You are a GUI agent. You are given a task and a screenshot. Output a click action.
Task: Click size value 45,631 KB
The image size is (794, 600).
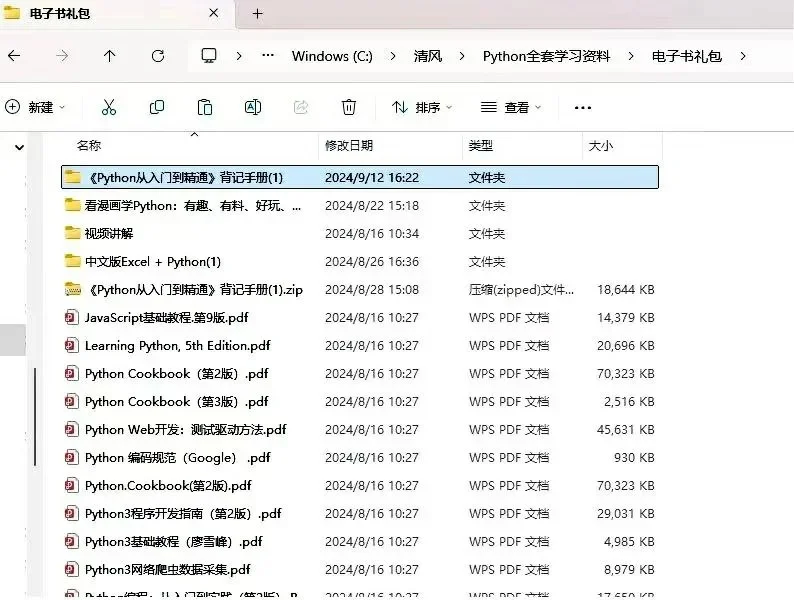(626, 430)
